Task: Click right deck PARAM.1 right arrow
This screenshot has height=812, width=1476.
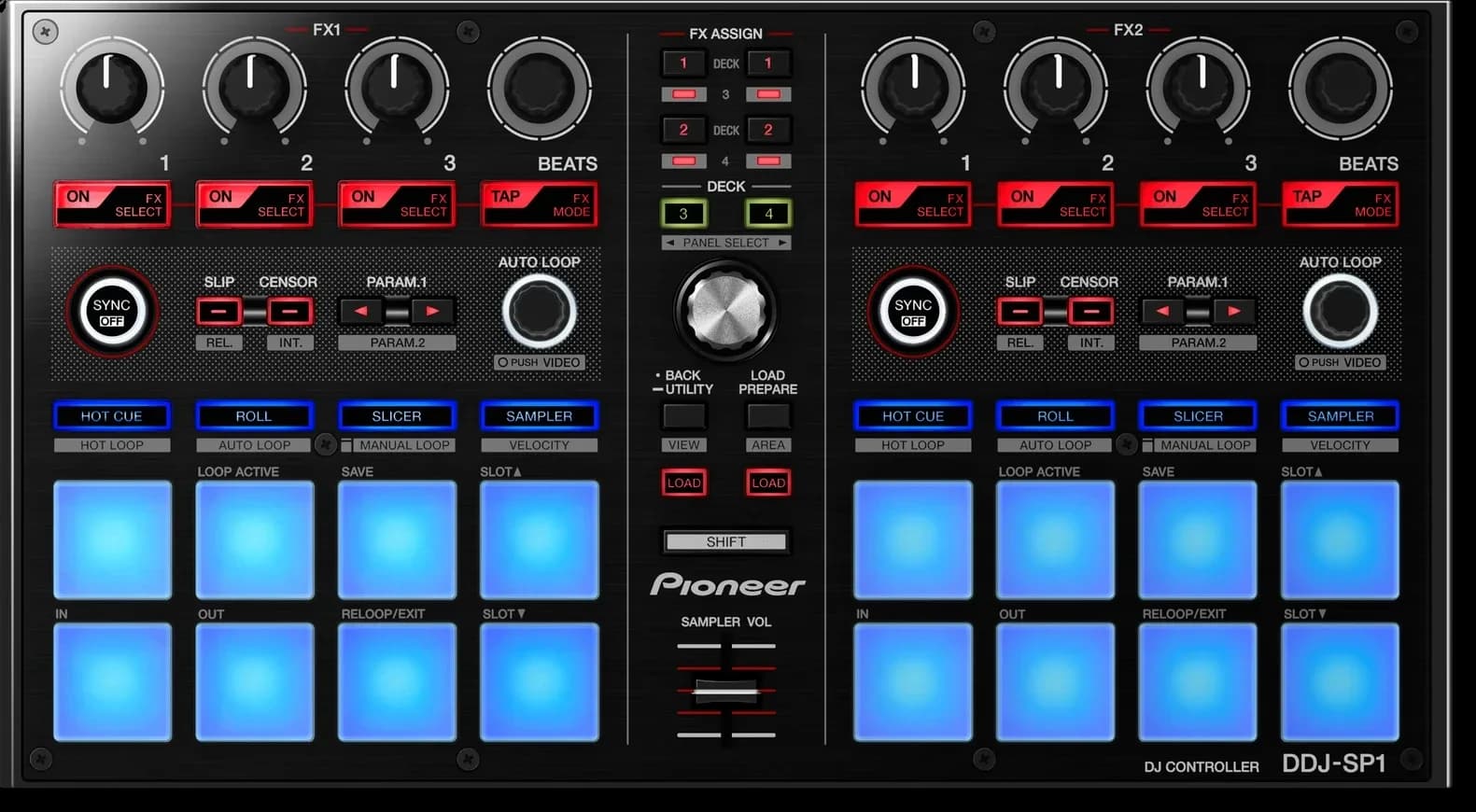Action: (x=1233, y=312)
